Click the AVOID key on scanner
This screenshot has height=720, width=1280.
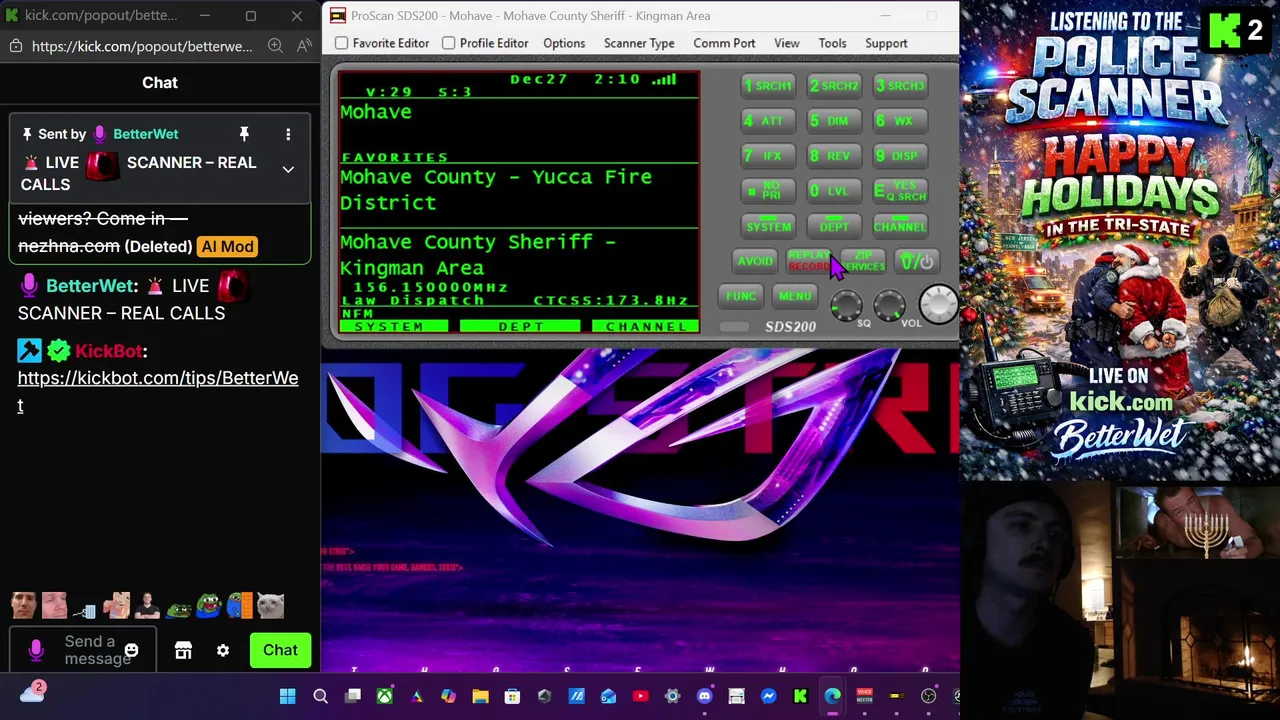[x=755, y=262]
